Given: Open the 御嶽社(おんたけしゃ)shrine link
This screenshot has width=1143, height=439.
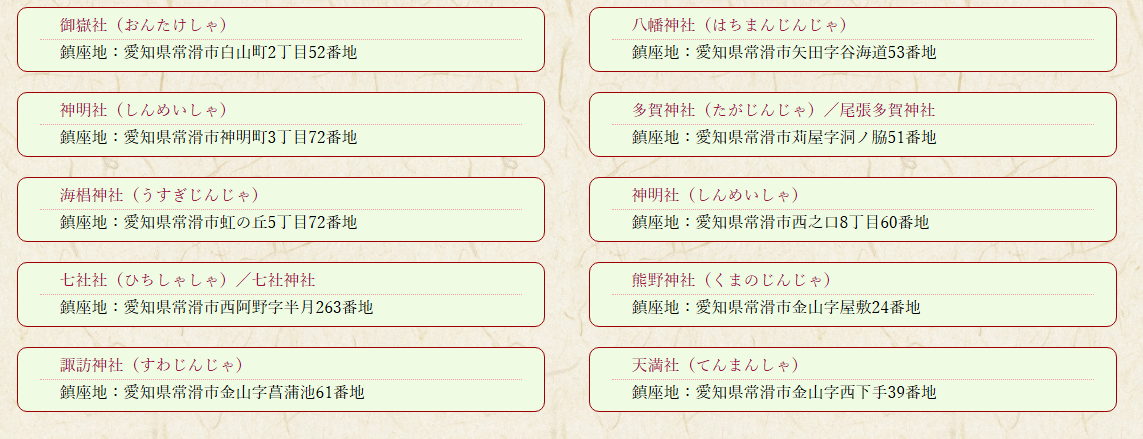Looking at the screenshot, I should click(x=143, y=24).
